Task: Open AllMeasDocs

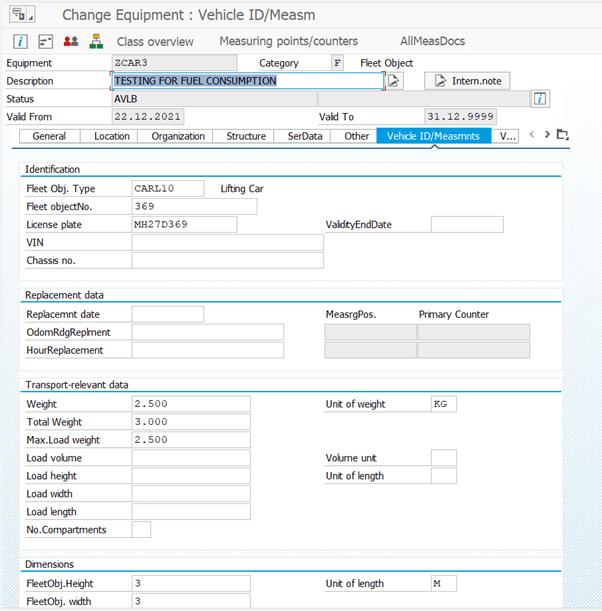Action: click(433, 41)
